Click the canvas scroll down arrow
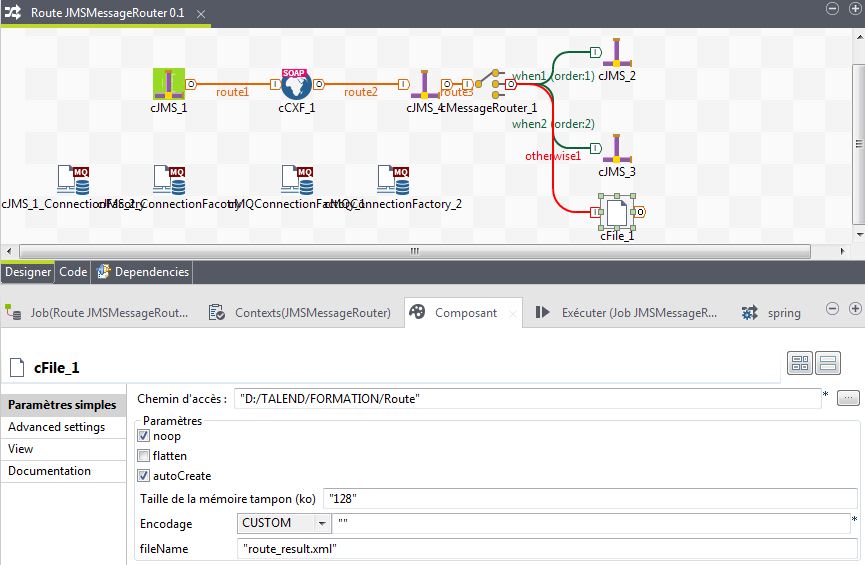The width and height of the screenshot is (865, 565). point(859,235)
